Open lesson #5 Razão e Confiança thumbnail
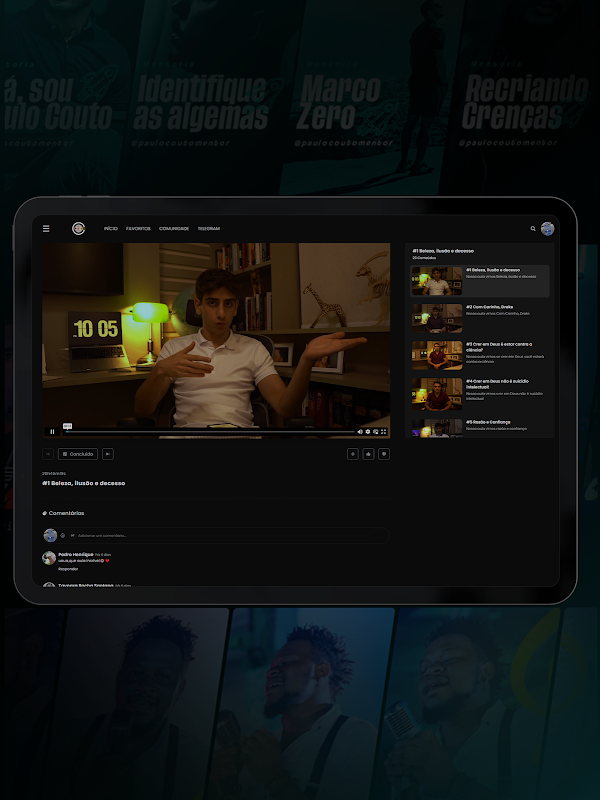This screenshot has height=800, width=600. tap(437, 428)
